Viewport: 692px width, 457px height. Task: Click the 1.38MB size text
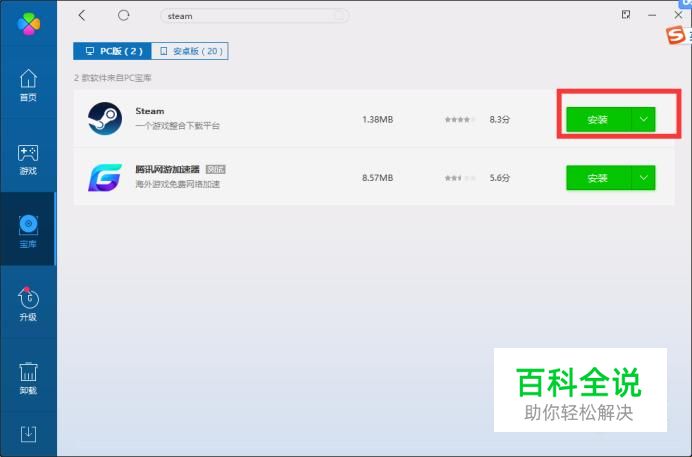point(377,120)
